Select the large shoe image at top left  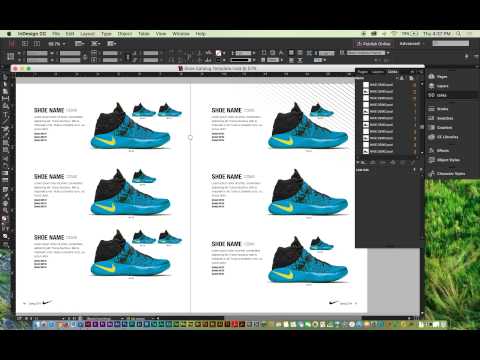coord(131,127)
